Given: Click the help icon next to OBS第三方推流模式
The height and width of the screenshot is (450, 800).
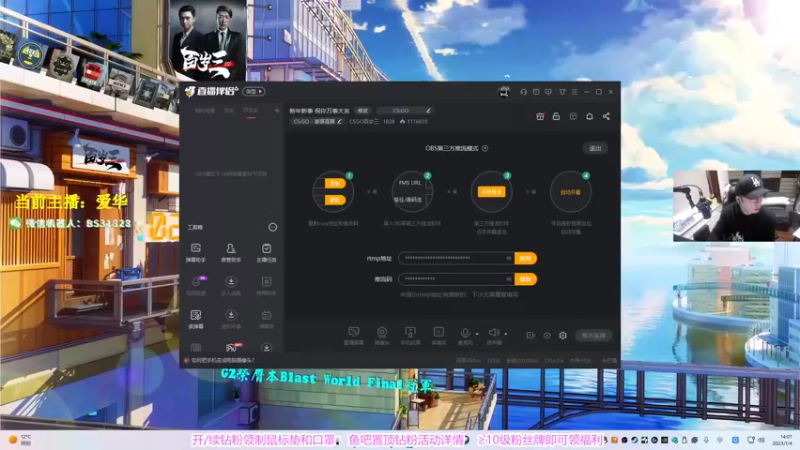Looking at the screenshot, I should pos(485,148).
